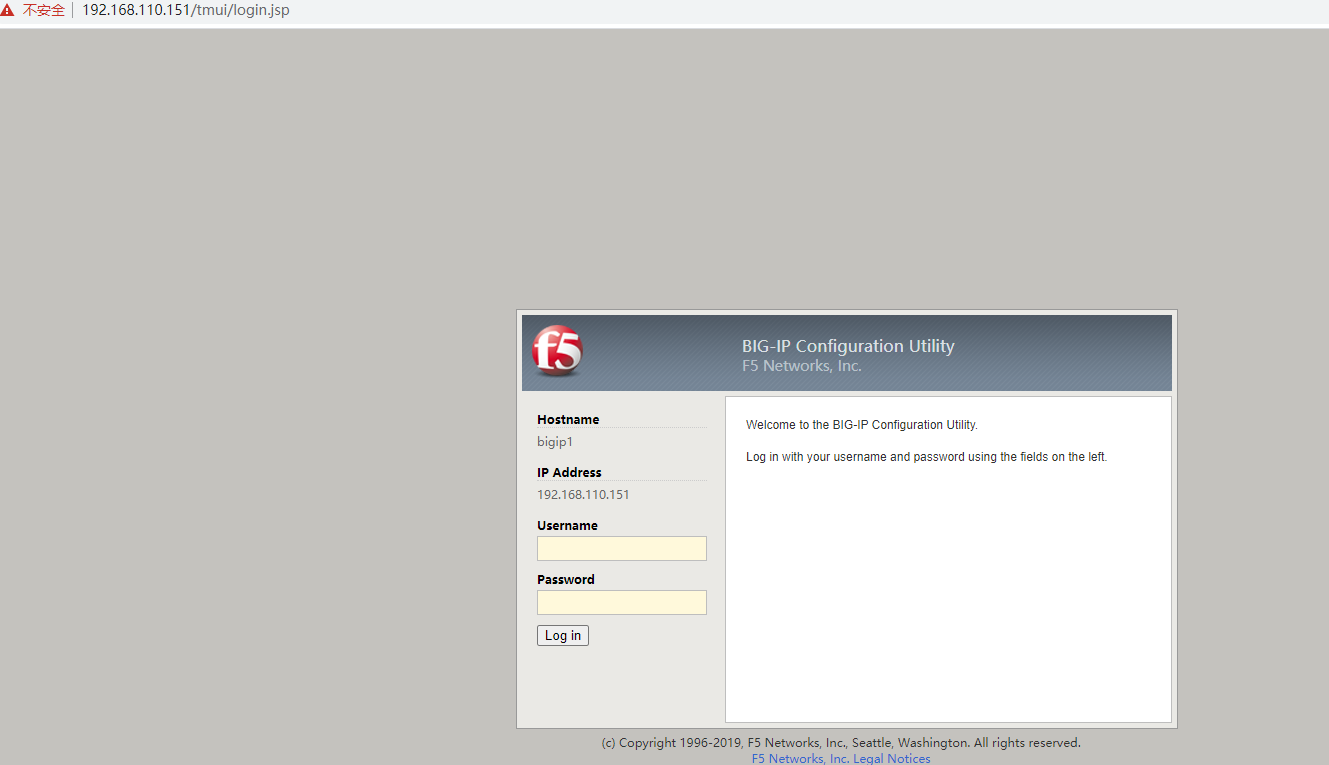Click the 'Password' field label

click(x=566, y=580)
